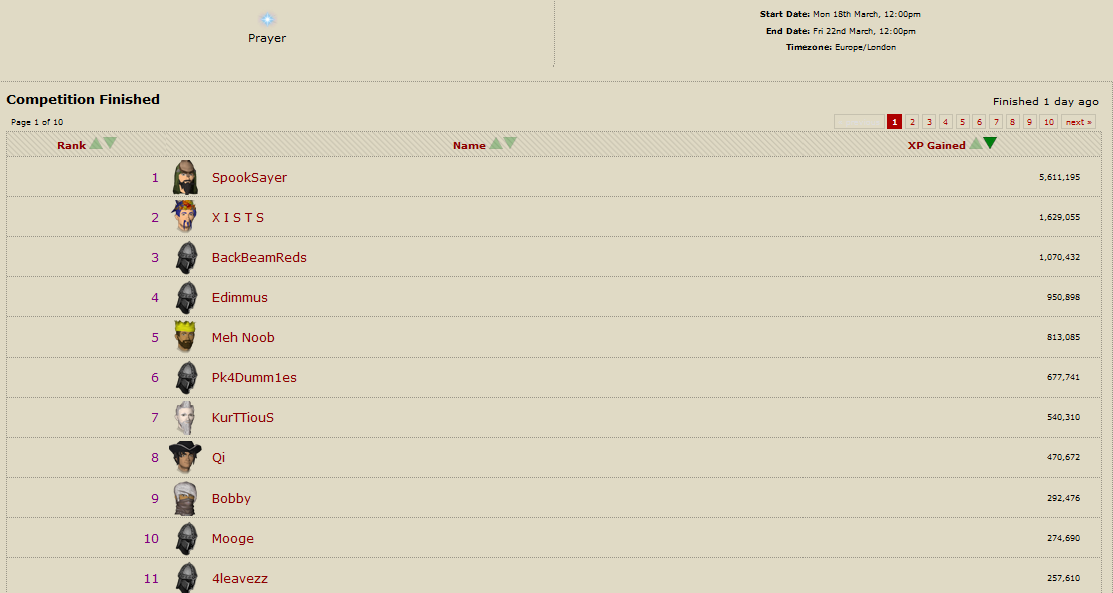This screenshot has height=593, width=1113.
Task: Click Bobby's turbaned avatar icon
Action: point(185,498)
